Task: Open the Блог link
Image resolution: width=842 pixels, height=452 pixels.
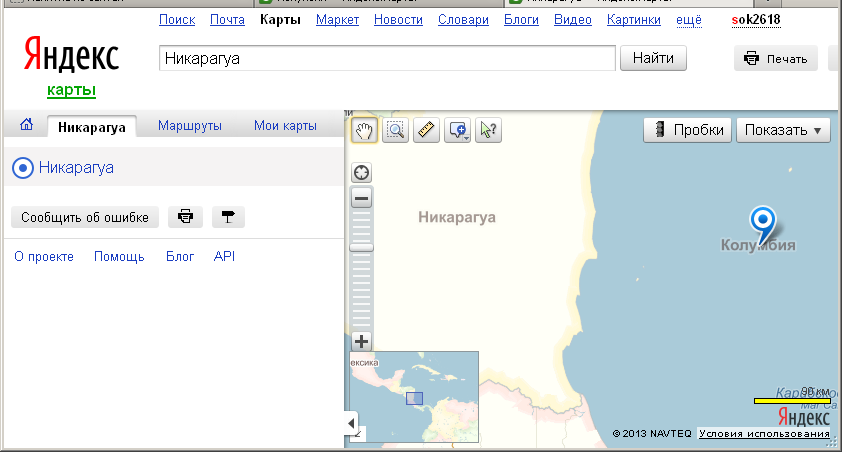Action: (180, 257)
